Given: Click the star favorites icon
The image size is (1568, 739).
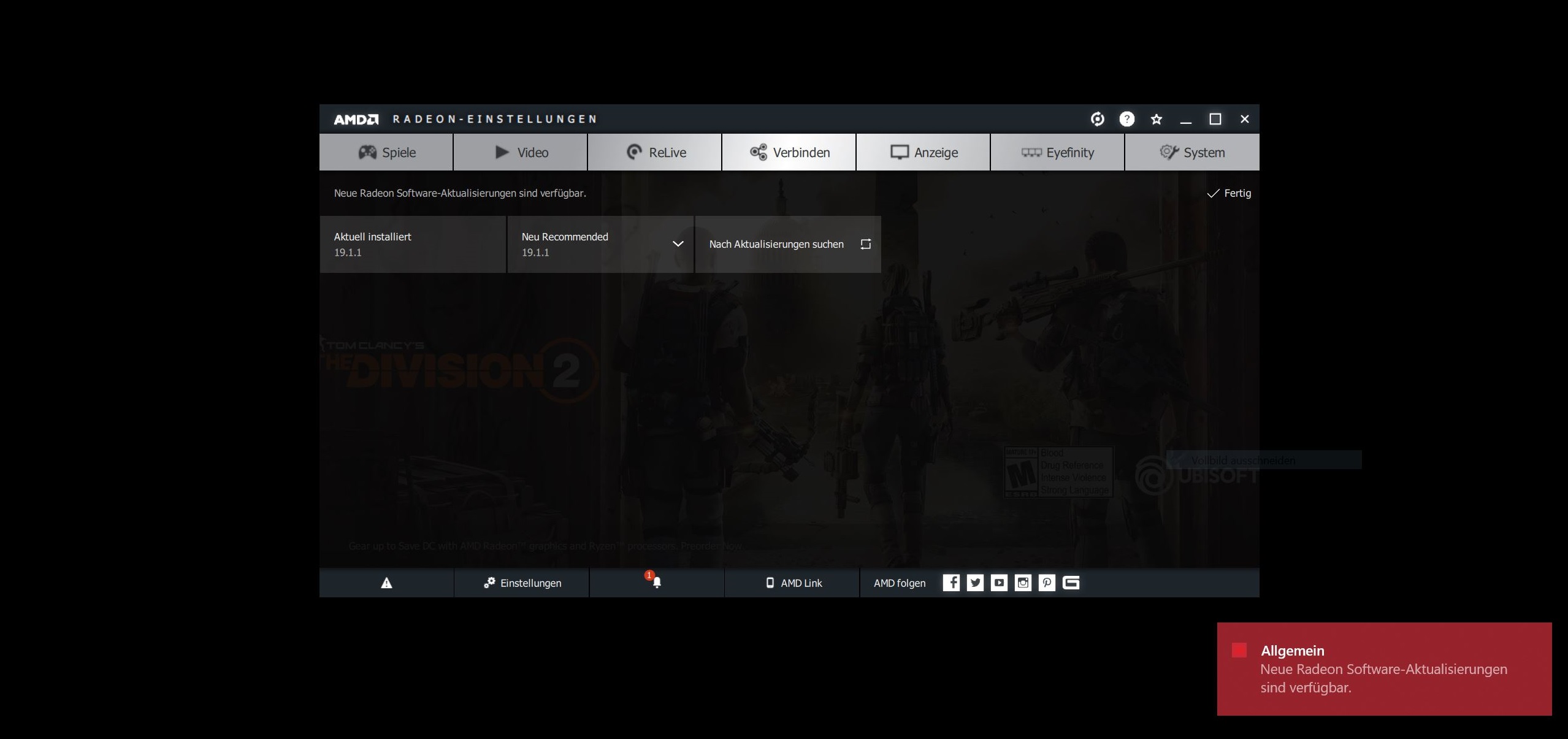Looking at the screenshot, I should 1156,119.
